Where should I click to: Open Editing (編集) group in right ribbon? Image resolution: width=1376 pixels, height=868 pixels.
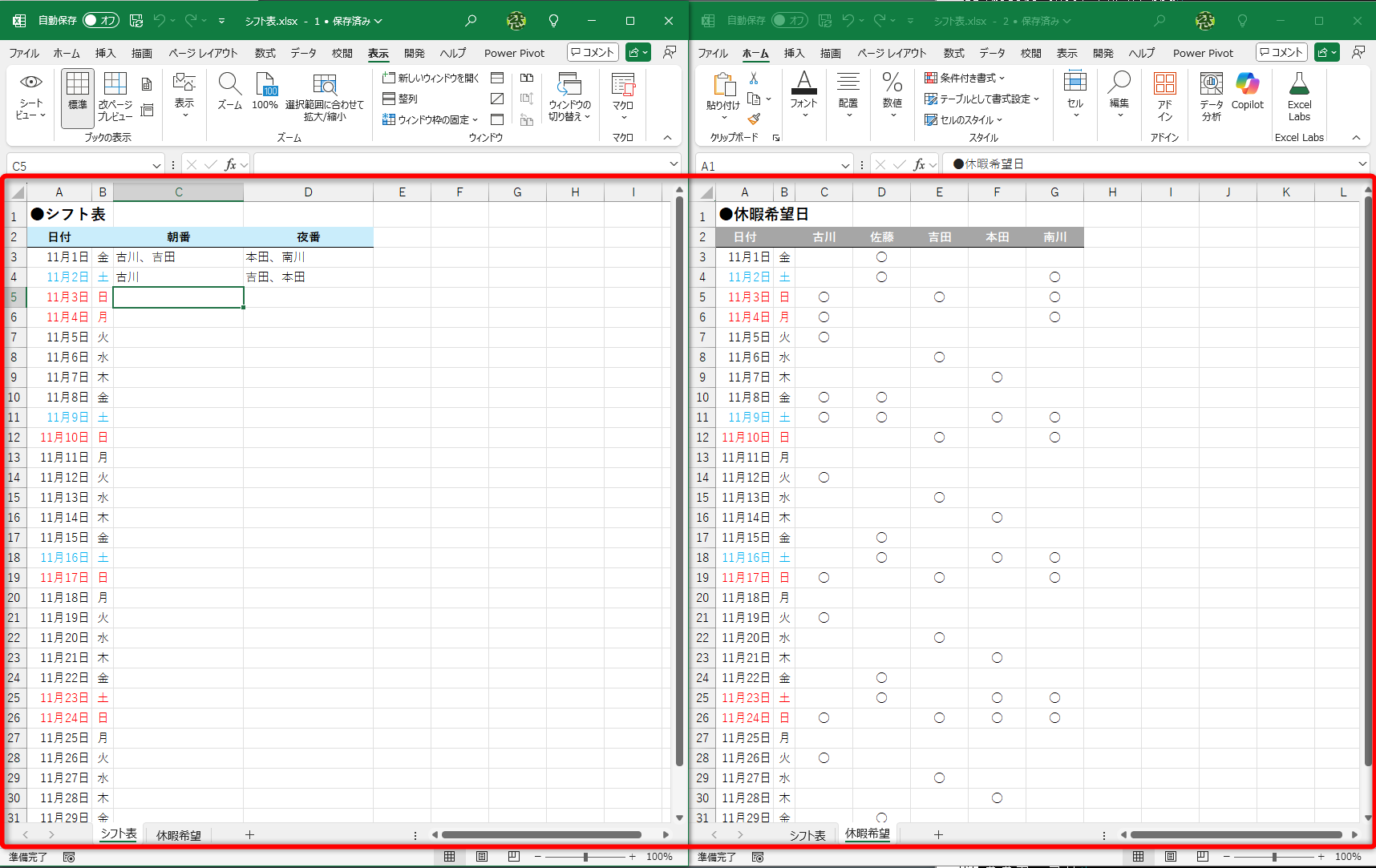tap(1119, 95)
